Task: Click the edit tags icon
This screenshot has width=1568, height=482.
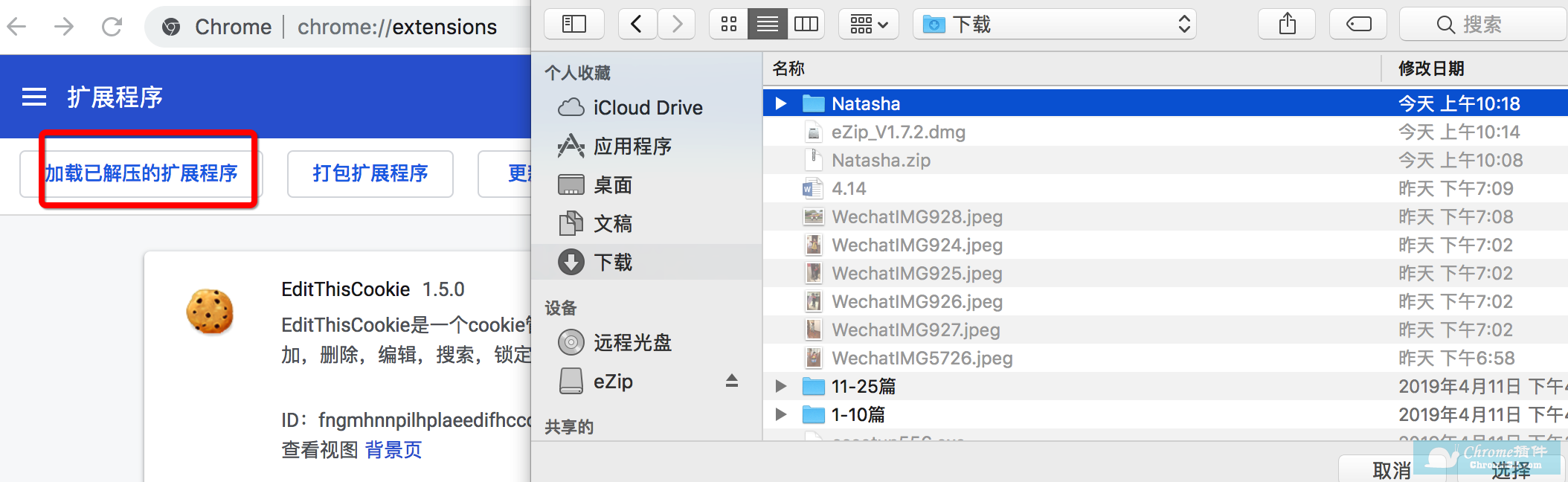Action: click(1358, 25)
